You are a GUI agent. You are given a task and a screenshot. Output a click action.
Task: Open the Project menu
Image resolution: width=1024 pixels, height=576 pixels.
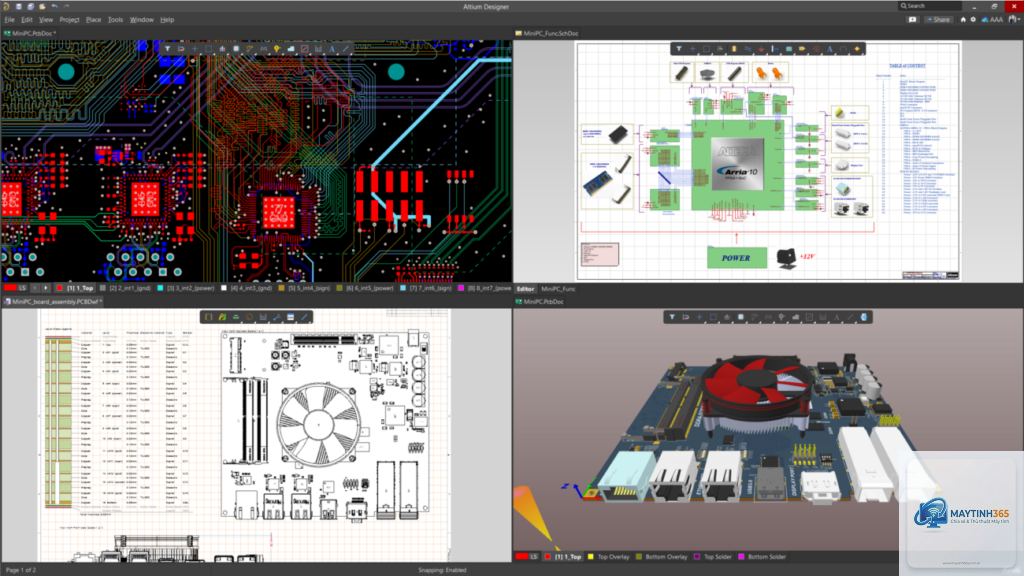coord(69,20)
